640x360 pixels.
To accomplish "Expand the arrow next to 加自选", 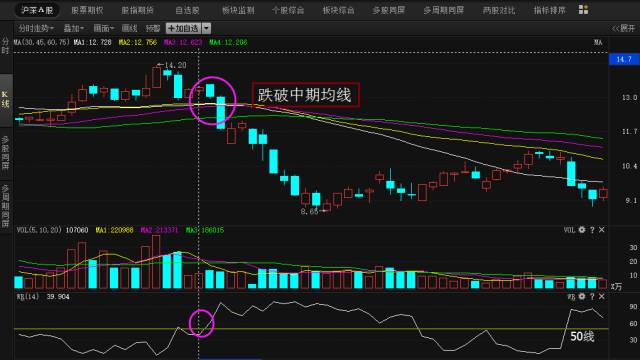I will click(x=207, y=28).
